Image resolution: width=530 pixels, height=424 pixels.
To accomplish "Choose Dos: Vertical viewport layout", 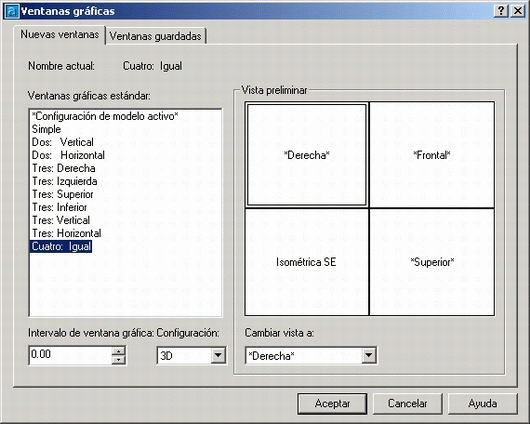I will (63, 142).
